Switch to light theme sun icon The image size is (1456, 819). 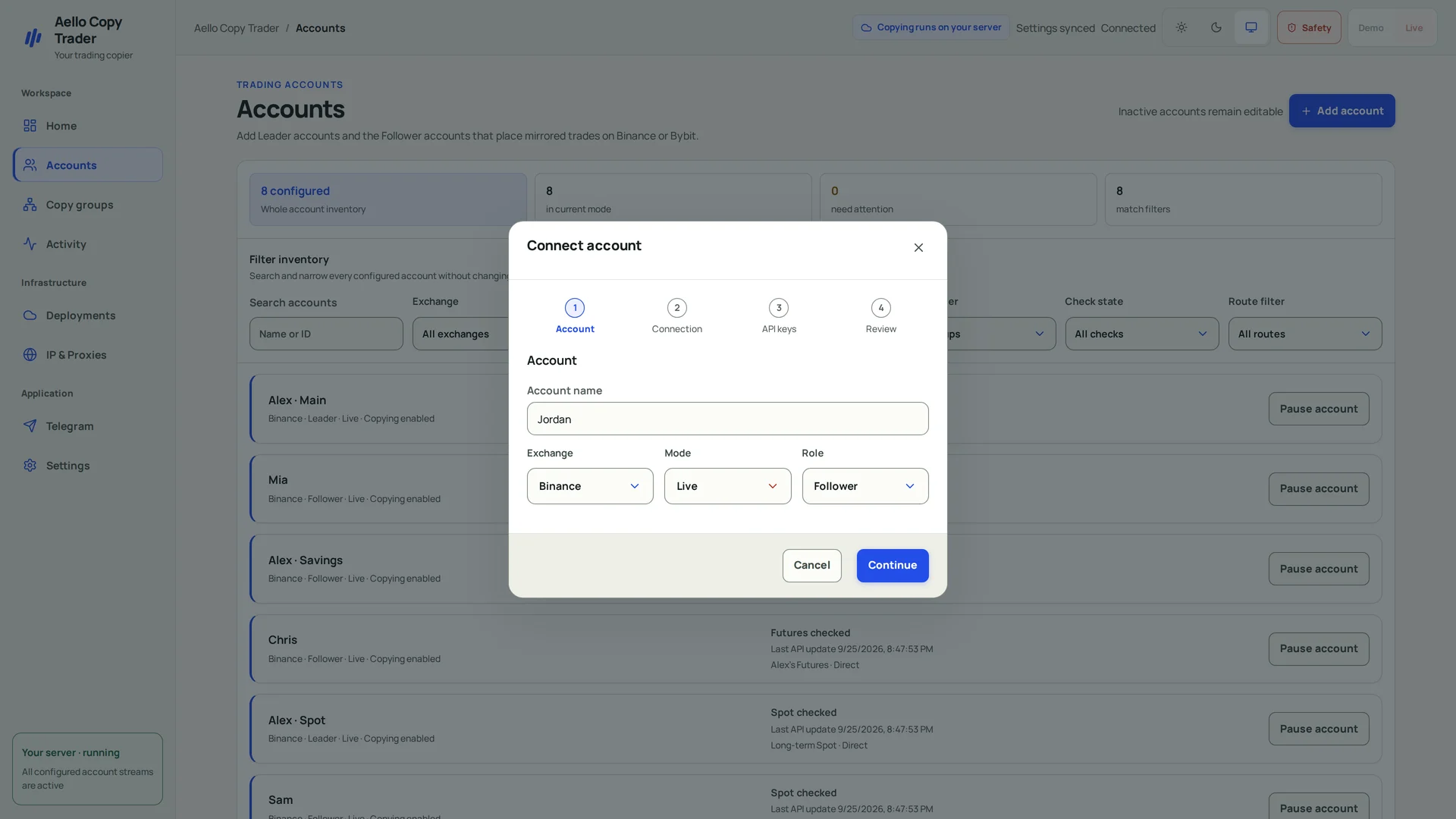pyautogui.click(x=1181, y=28)
